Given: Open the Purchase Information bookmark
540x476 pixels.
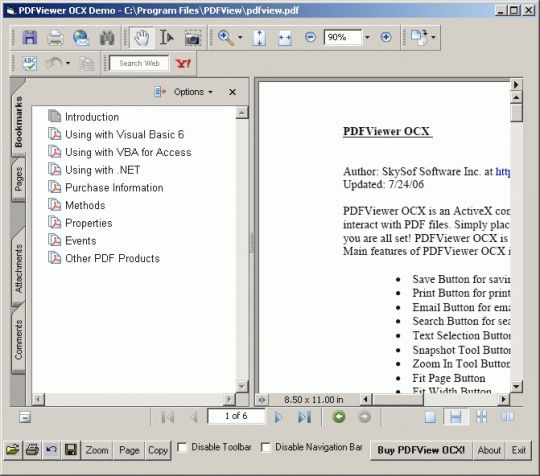Looking at the screenshot, I should [114, 188].
